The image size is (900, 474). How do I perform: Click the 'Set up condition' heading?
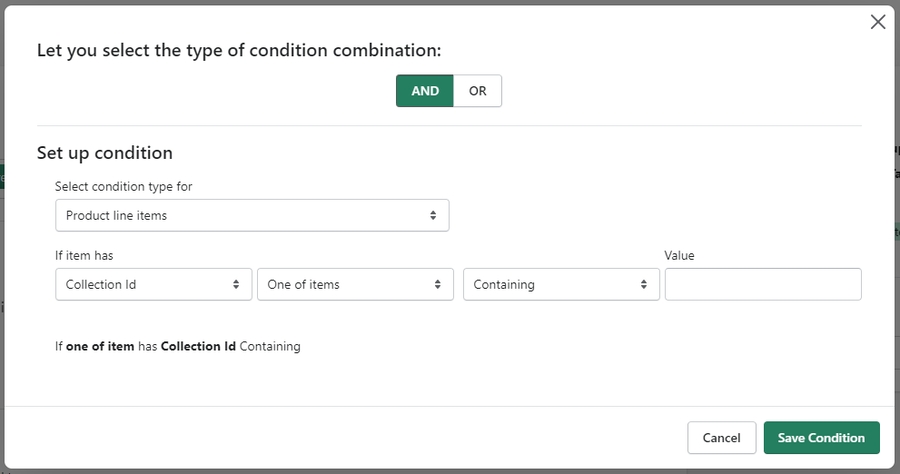click(105, 153)
